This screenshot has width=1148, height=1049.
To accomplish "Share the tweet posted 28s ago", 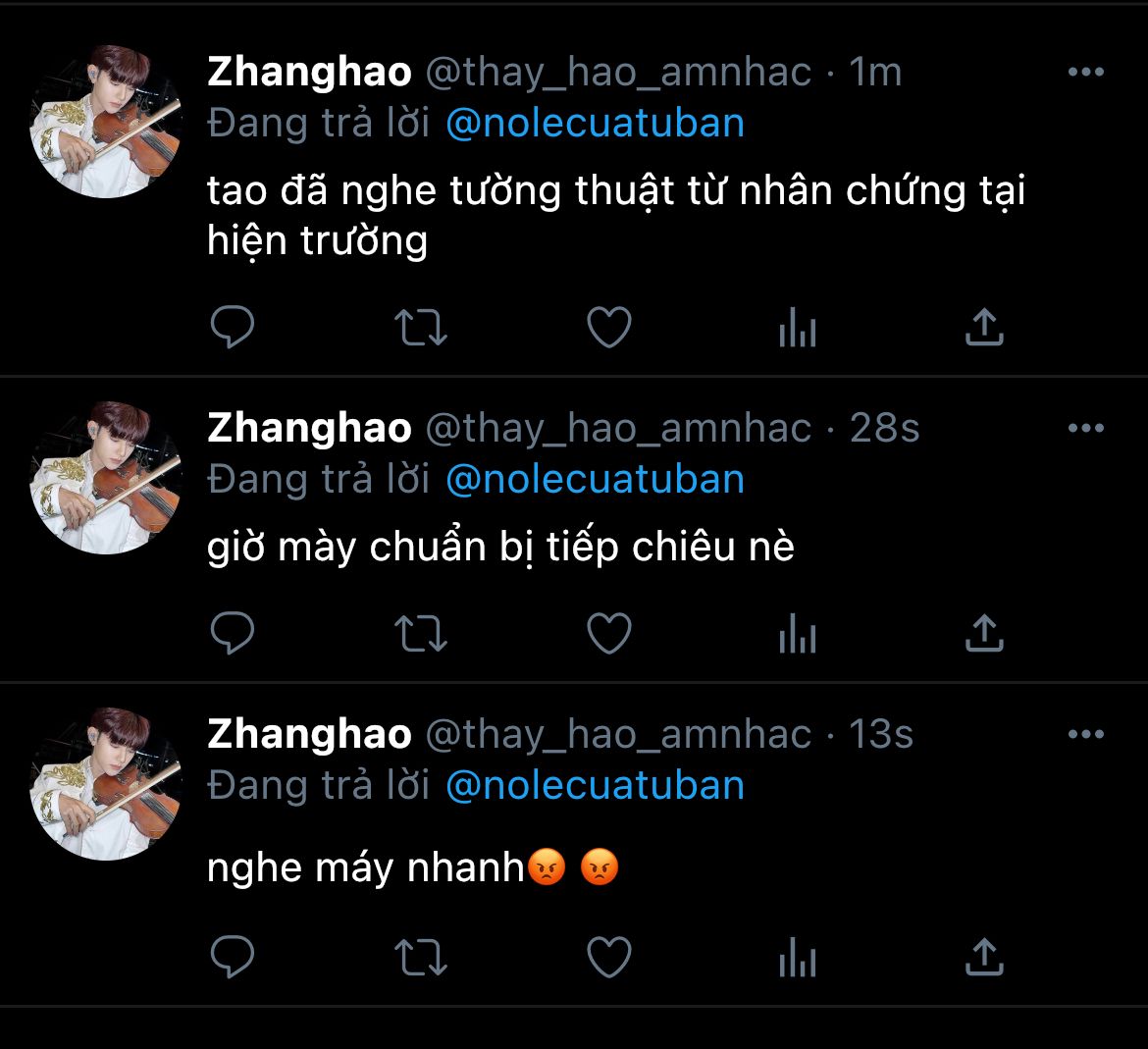I will click(x=984, y=633).
